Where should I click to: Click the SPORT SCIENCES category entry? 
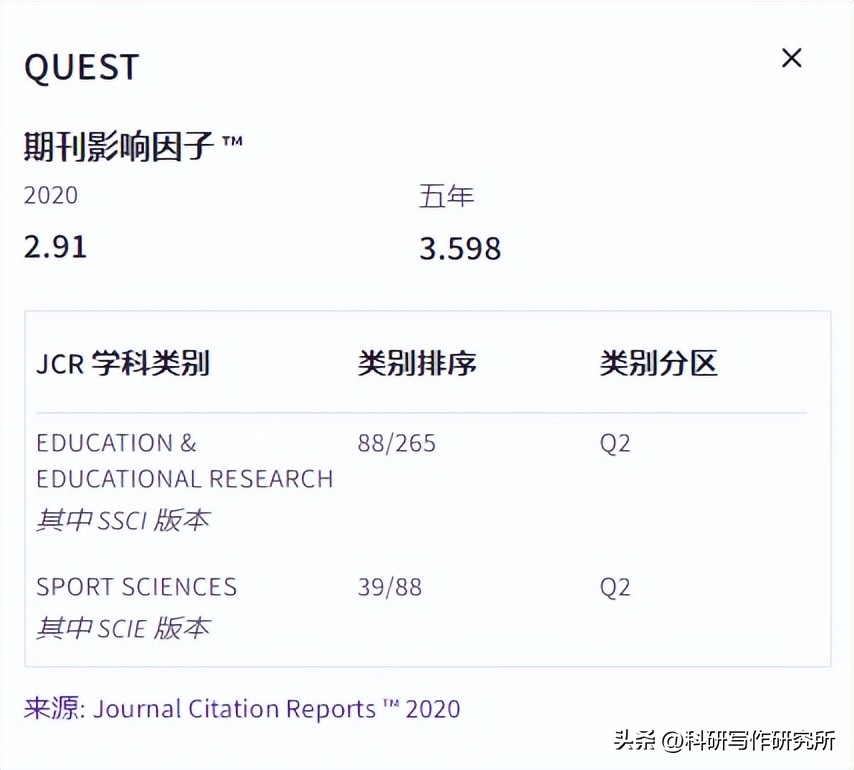(x=137, y=587)
